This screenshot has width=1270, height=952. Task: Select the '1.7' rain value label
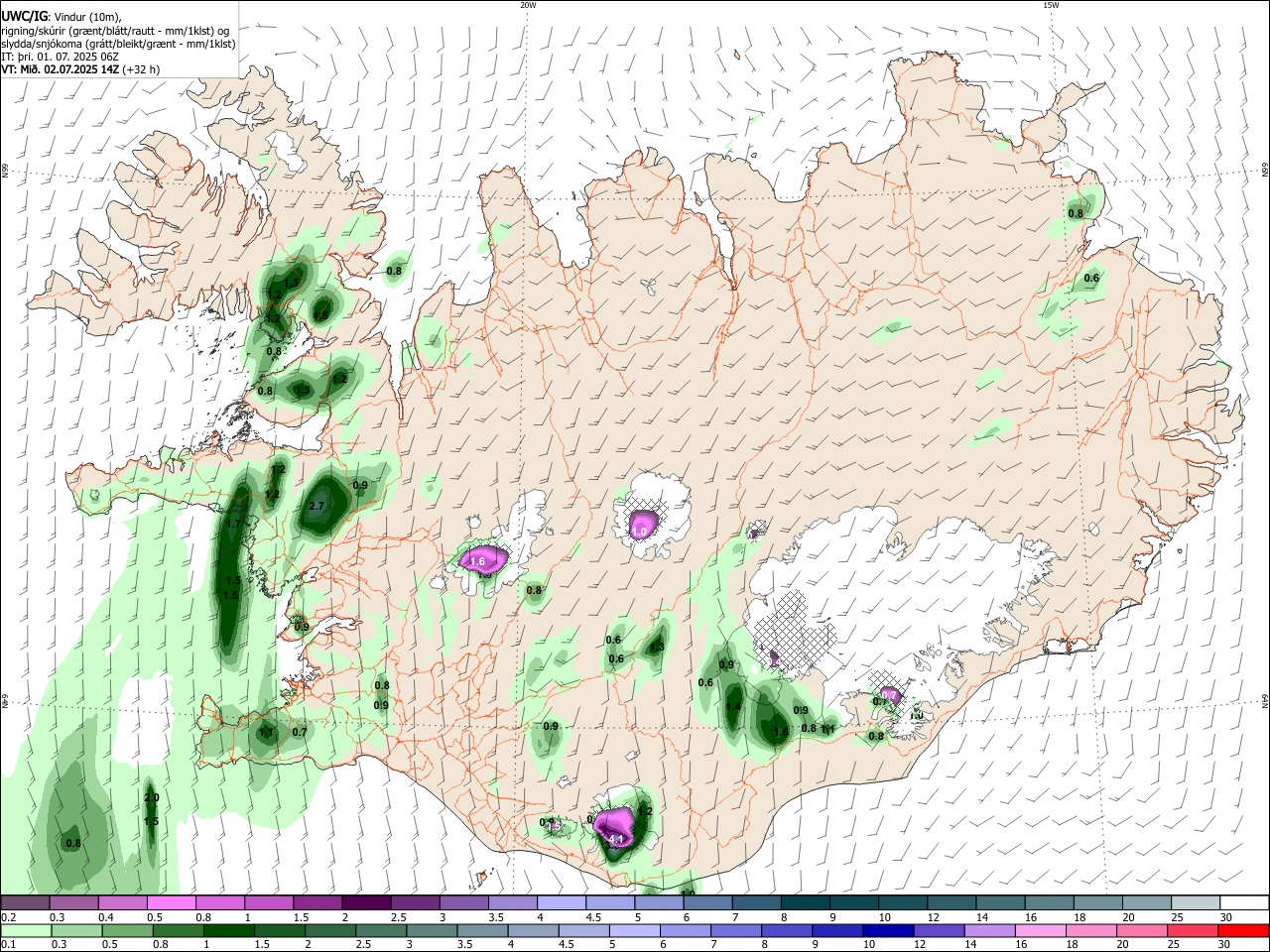click(234, 524)
